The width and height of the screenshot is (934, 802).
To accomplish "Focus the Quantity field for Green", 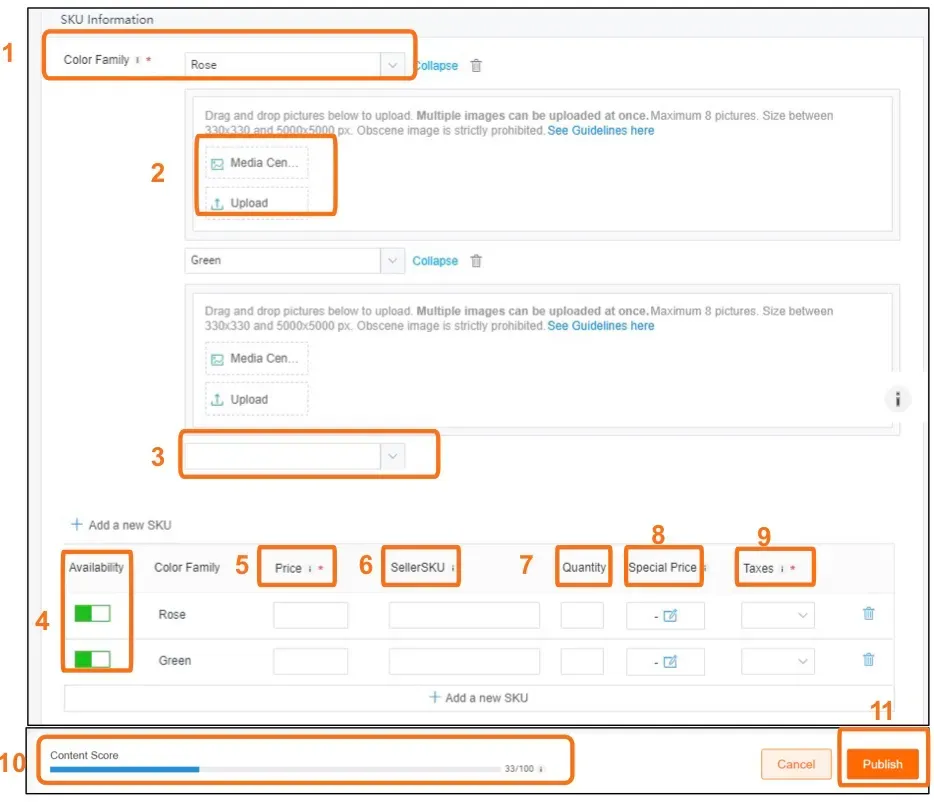I will 582,661.
